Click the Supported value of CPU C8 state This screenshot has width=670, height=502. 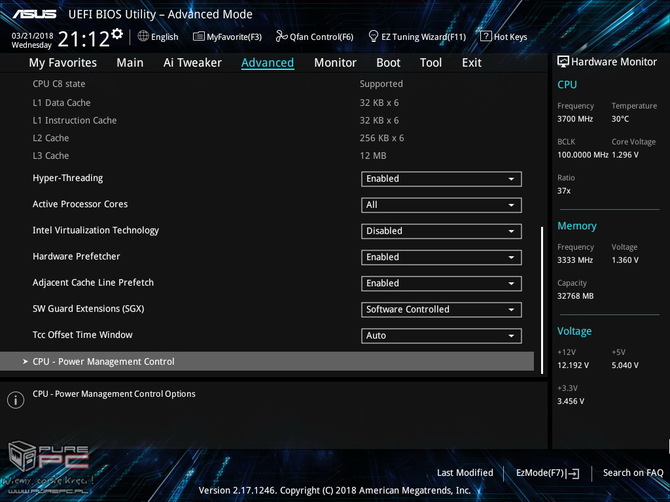(x=381, y=84)
